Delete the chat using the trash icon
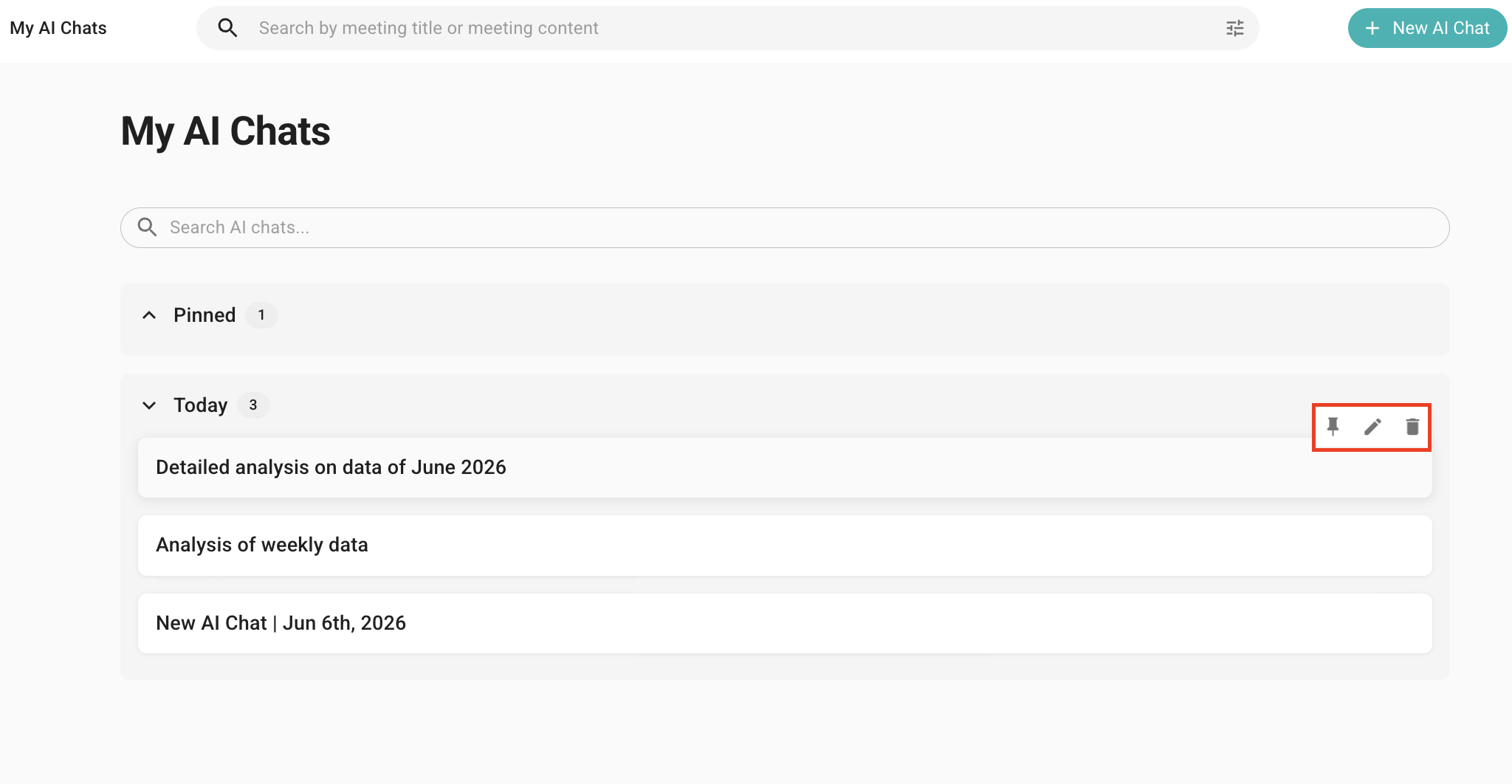 [1412, 427]
